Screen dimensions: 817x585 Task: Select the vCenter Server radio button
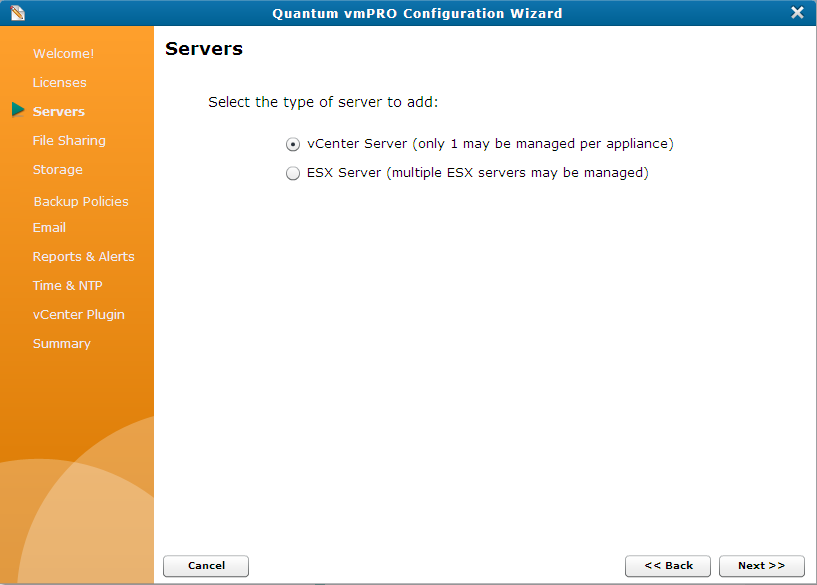click(293, 143)
